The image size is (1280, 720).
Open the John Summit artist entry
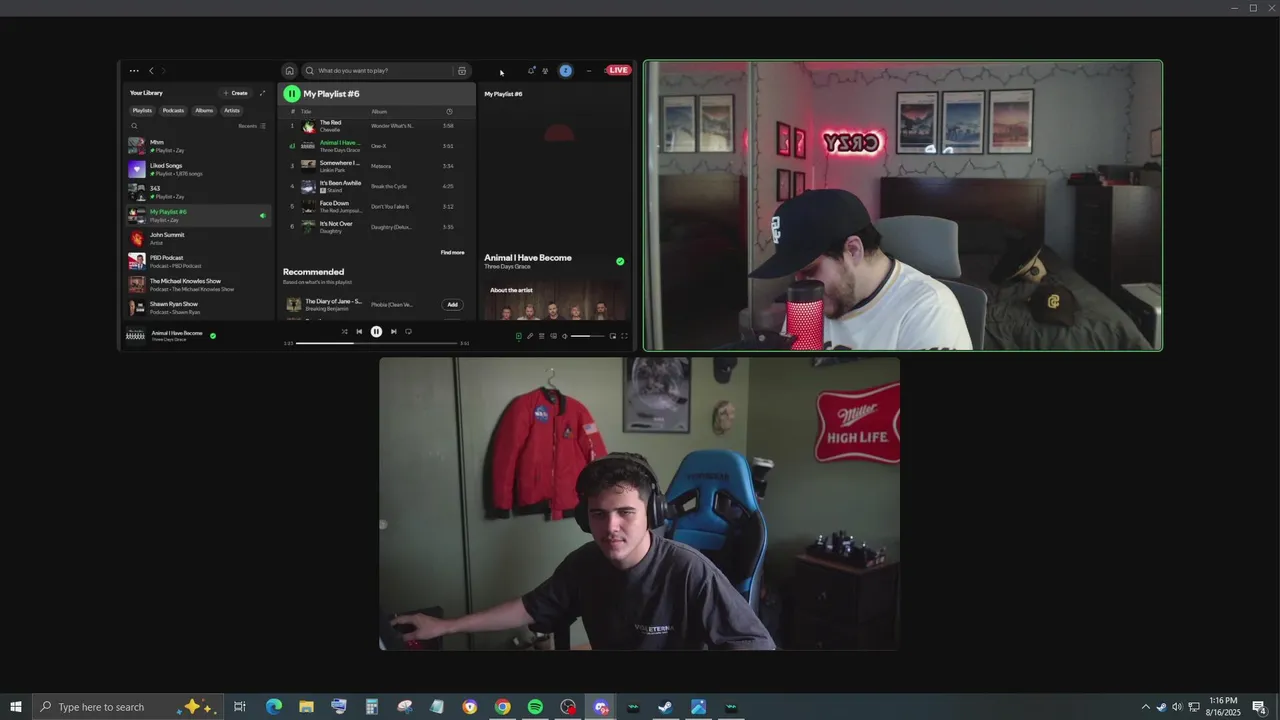[199, 238]
